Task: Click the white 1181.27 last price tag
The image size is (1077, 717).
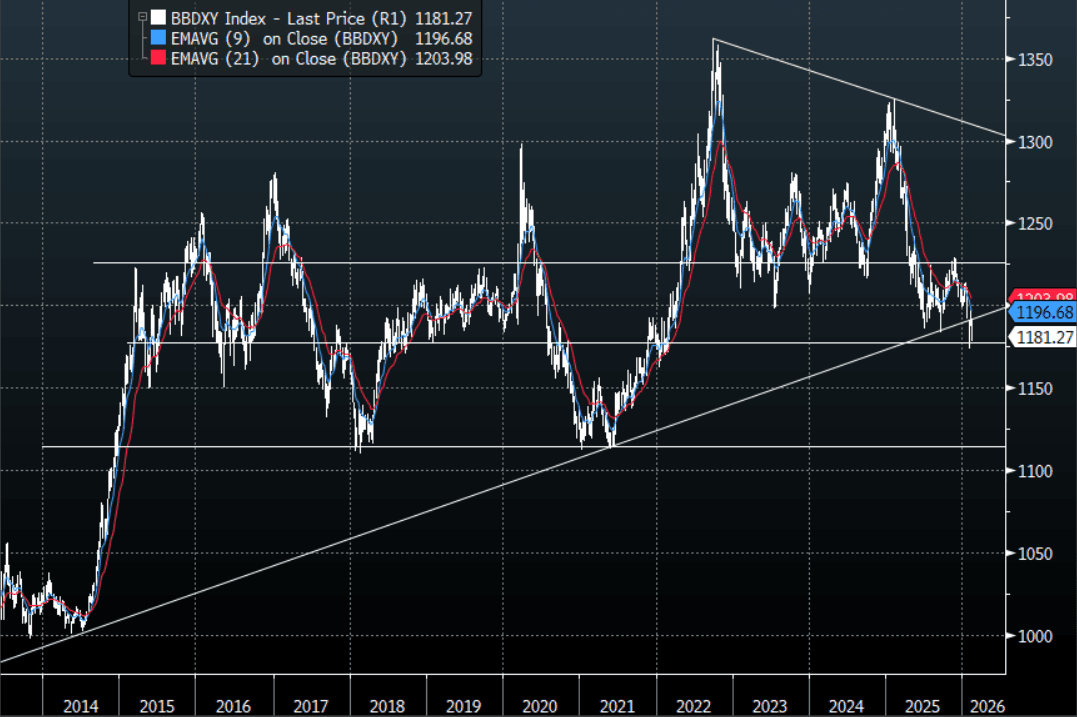Action: click(1043, 338)
